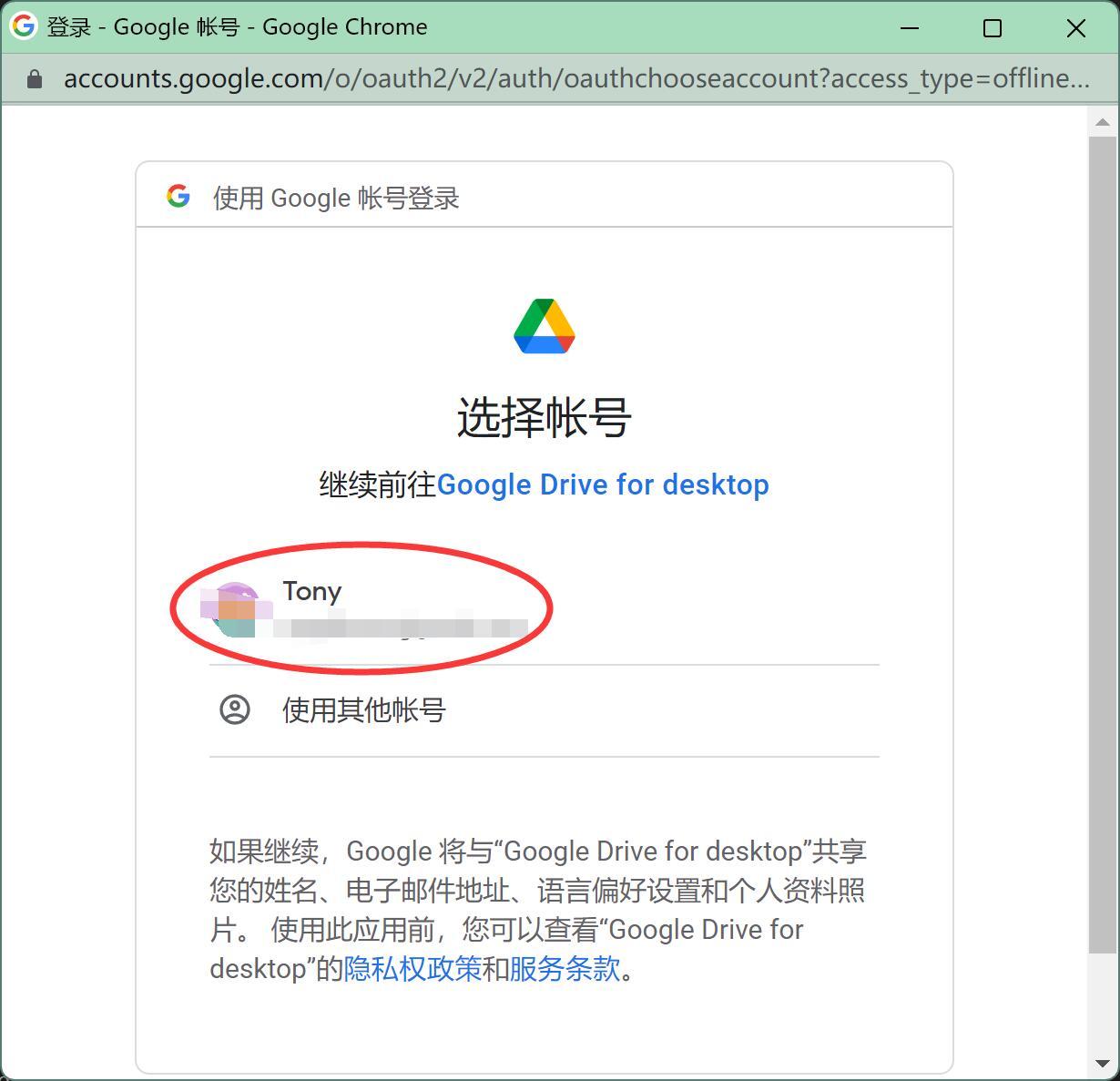Click Tony's account avatar

[235, 608]
